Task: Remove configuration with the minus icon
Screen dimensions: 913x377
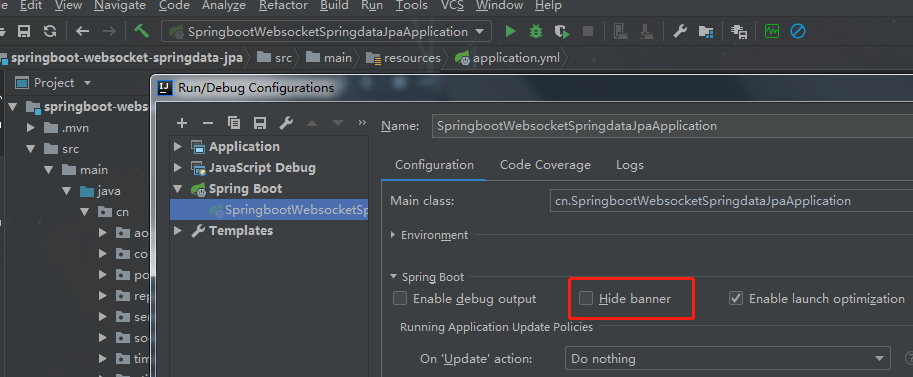Action: tap(208, 123)
